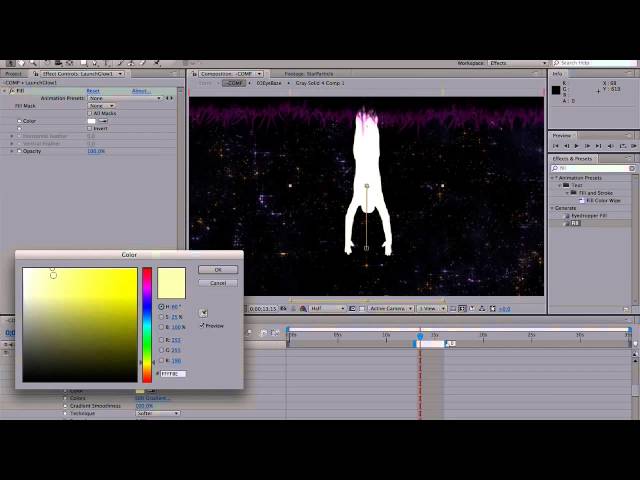
Task: Open the Technique Softer dropdown
Action: (158, 413)
